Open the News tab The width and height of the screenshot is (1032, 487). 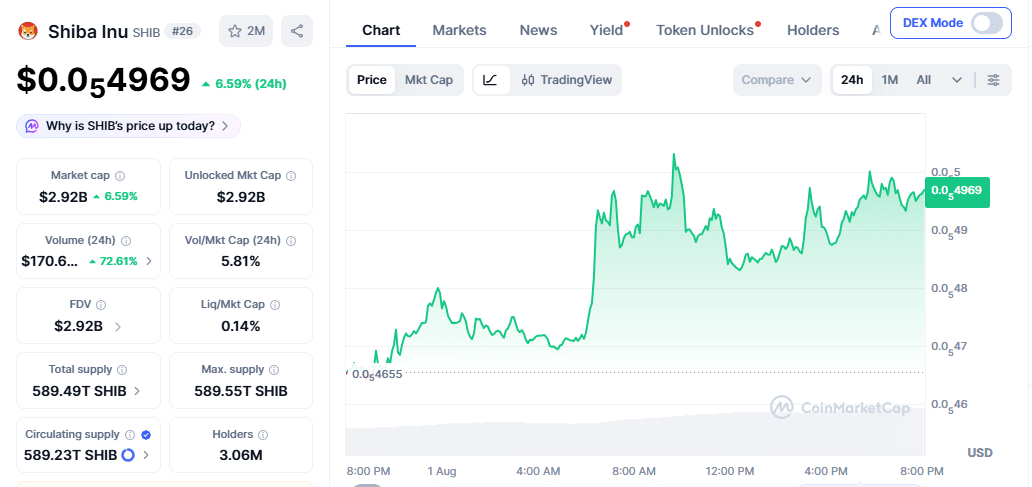538,30
